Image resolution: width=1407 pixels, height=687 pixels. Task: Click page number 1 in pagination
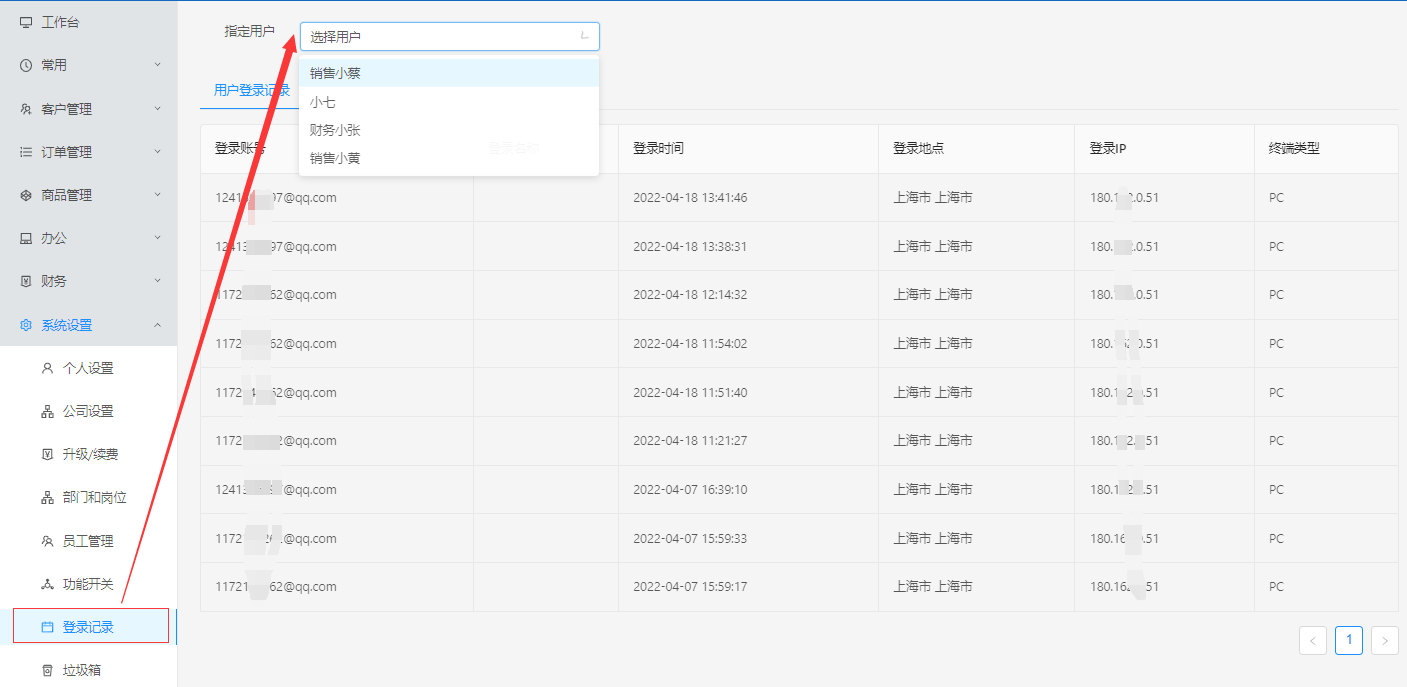tap(1348, 640)
